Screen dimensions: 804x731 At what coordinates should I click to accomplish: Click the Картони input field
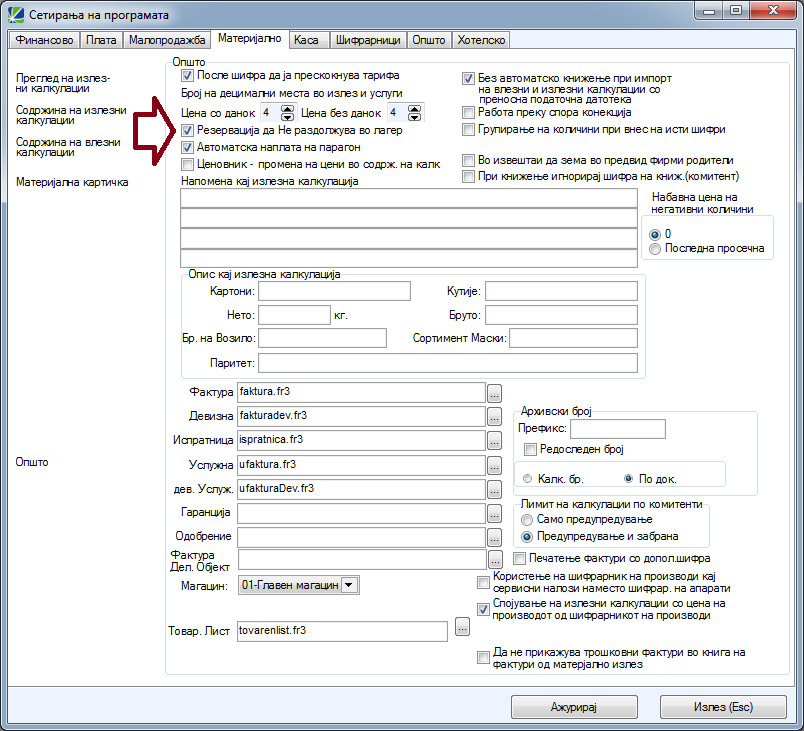(x=334, y=291)
